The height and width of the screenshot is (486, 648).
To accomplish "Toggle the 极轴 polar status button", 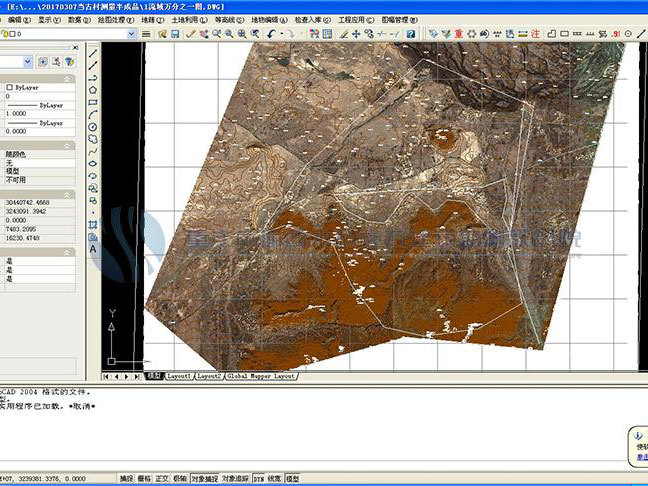I will point(180,479).
